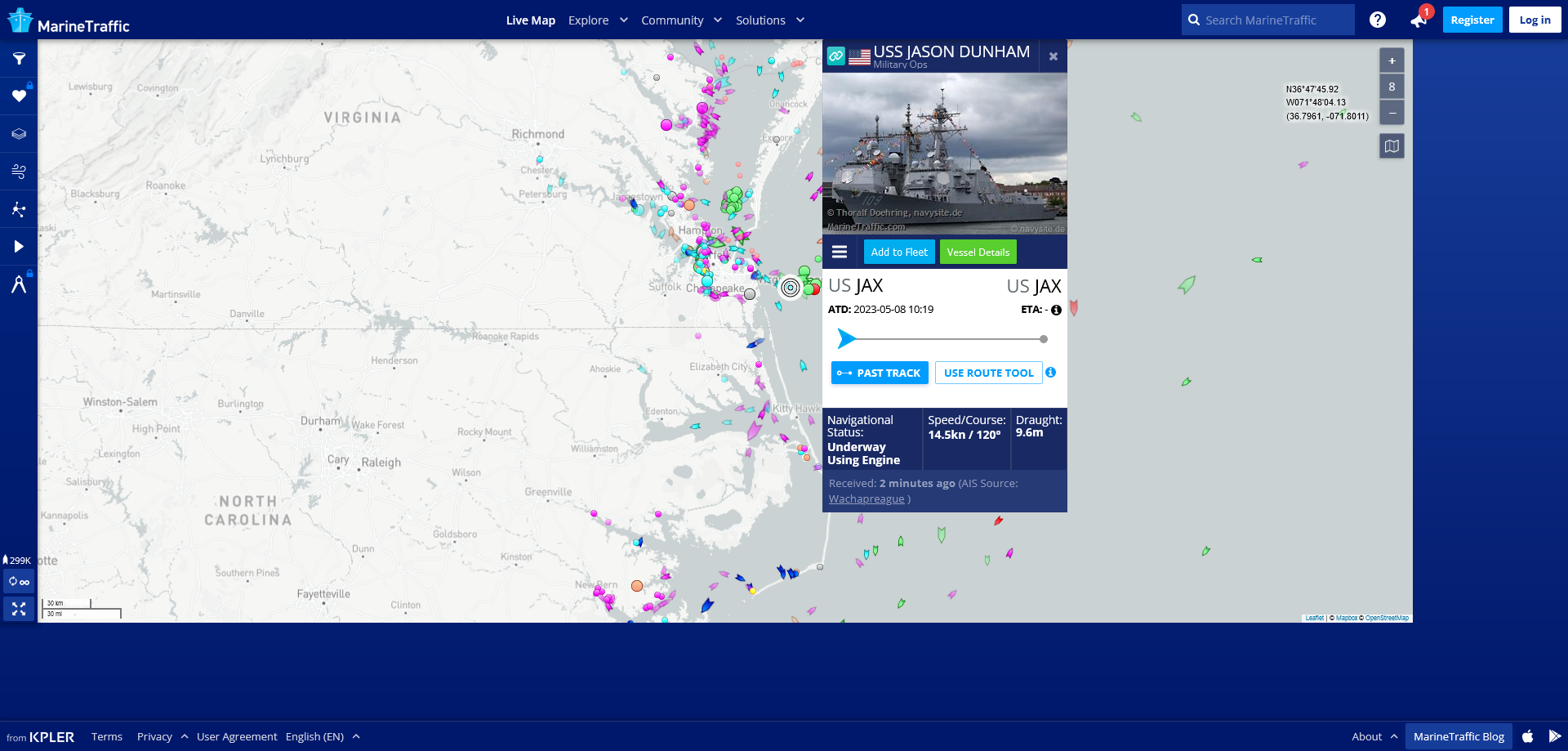
Task: Open the map layers icon
Action: pyautogui.click(x=19, y=134)
